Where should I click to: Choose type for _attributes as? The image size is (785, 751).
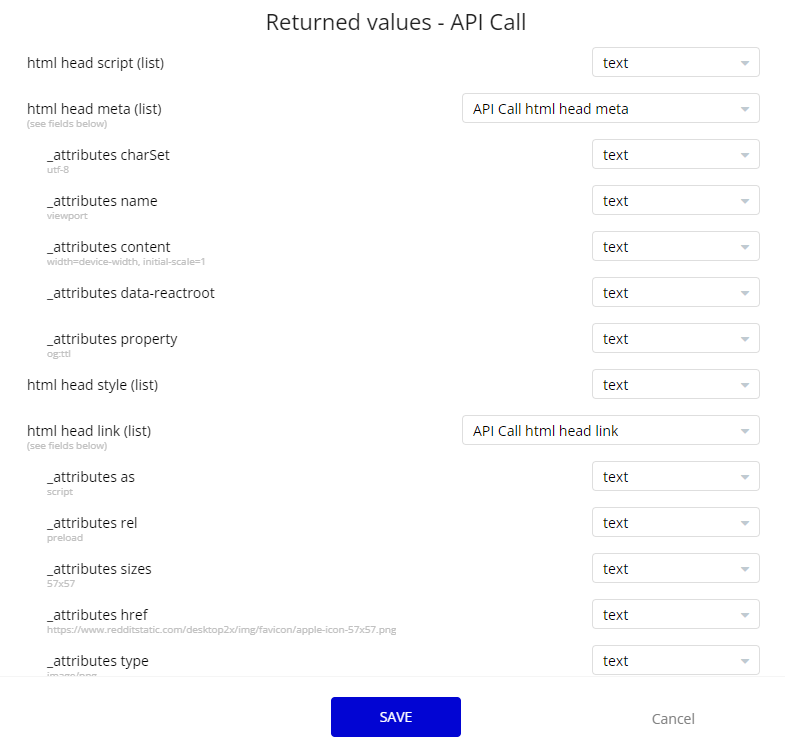coord(675,477)
